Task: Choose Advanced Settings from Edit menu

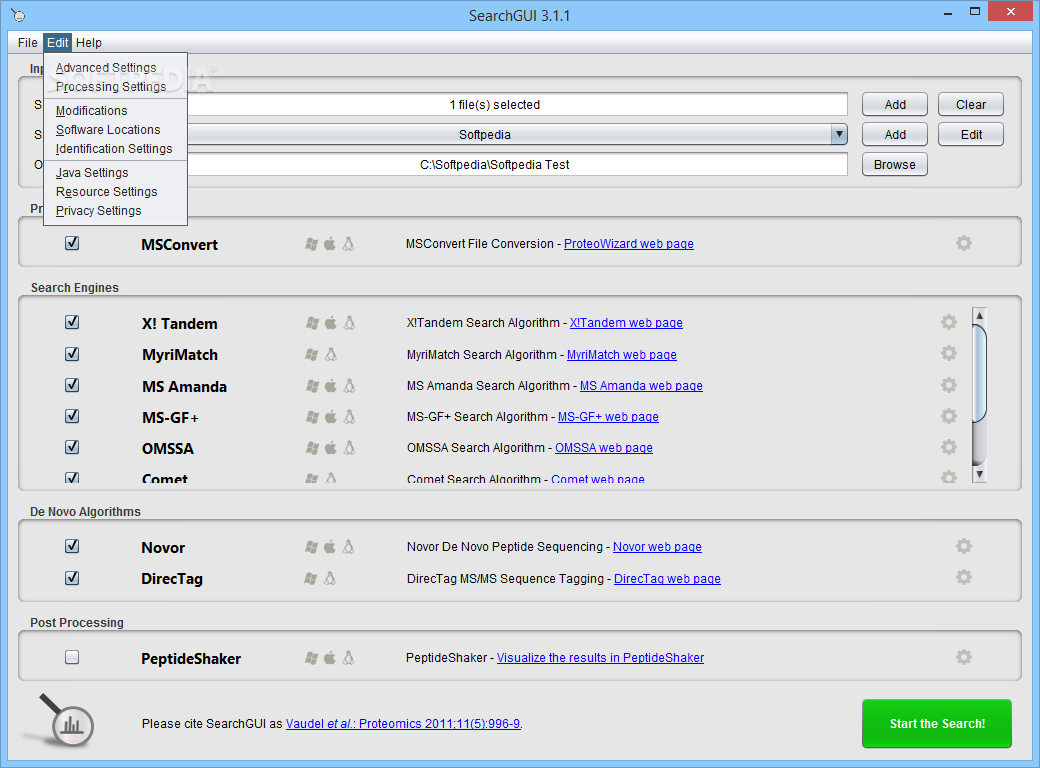Action: click(115, 68)
